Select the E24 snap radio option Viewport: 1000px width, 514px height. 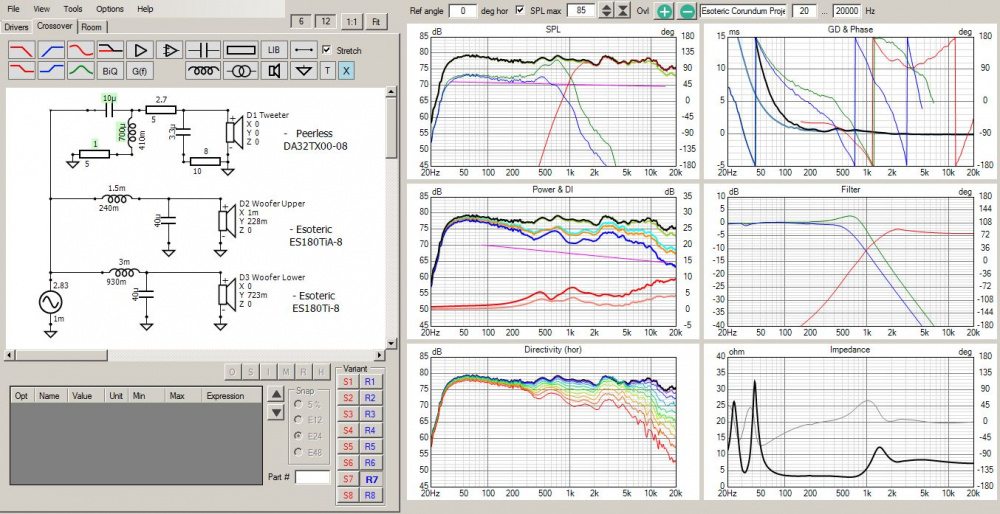(296, 436)
